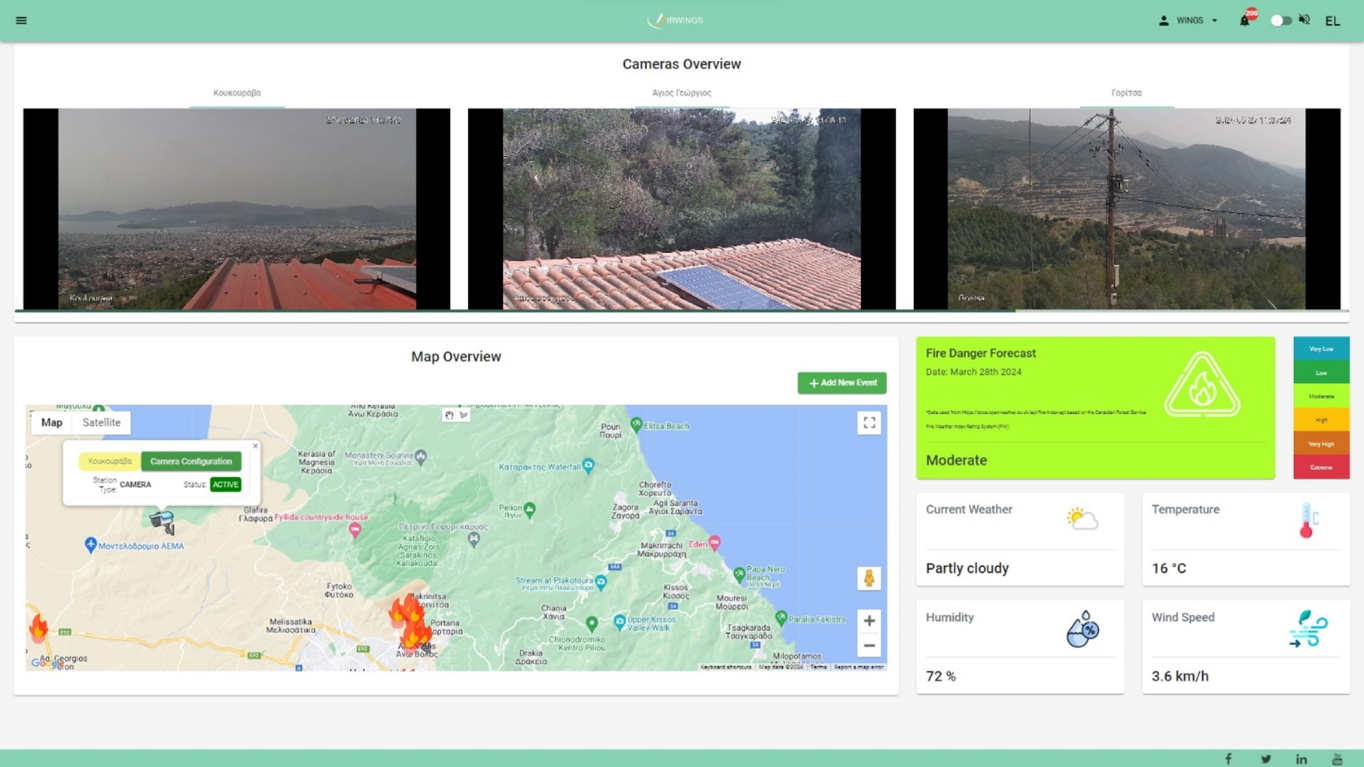Switch language using the EL button
Screen dimensions: 1364x767
[x=1333, y=21]
